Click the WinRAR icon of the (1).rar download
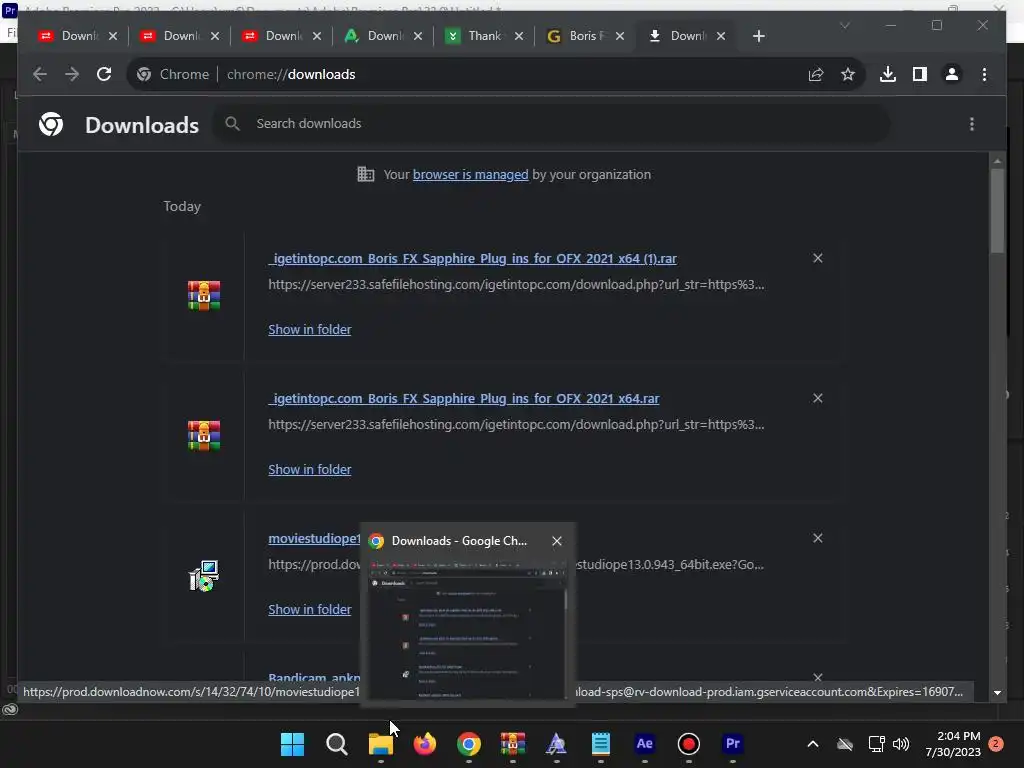The width and height of the screenshot is (1024, 768). (x=204, y=296)
